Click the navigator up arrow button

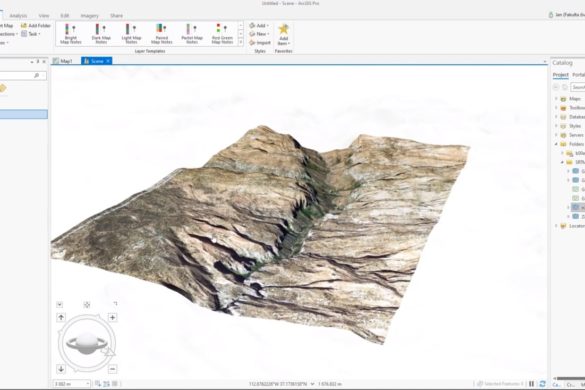61,318
